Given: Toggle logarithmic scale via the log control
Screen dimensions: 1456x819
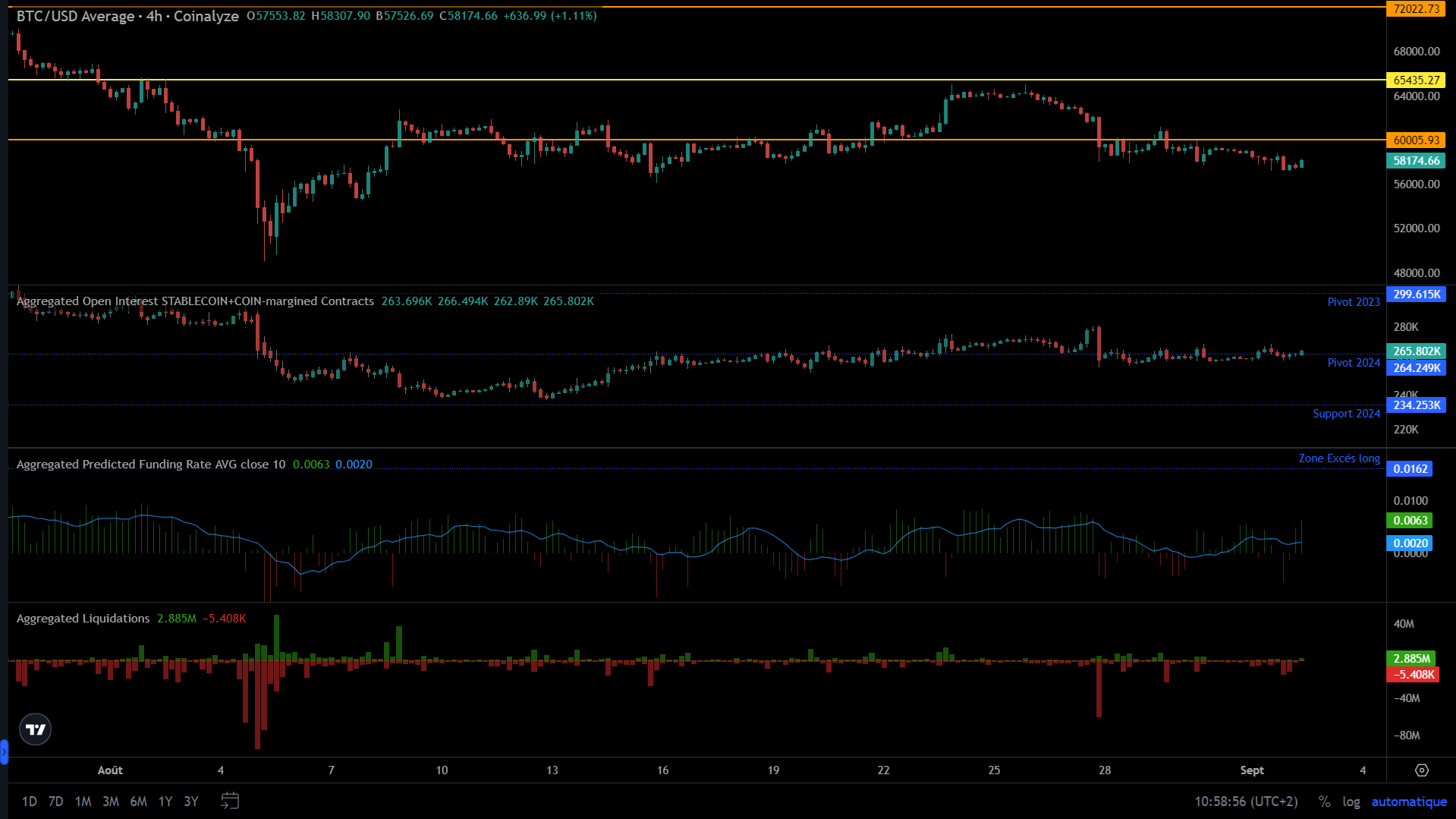Looking at the screenshot, I should tap(1351, 802).
